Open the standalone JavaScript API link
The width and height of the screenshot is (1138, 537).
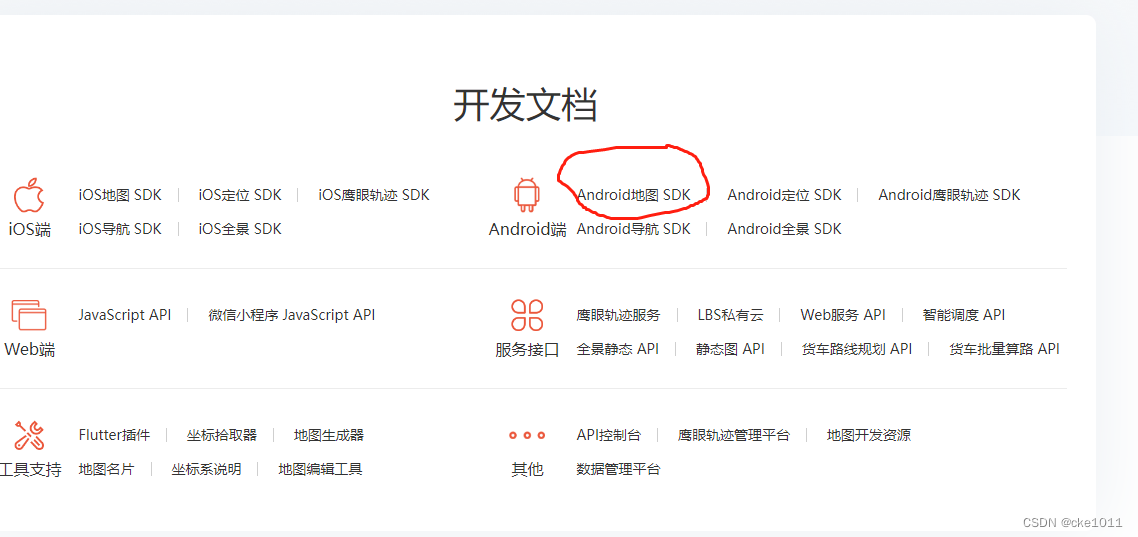125,315
